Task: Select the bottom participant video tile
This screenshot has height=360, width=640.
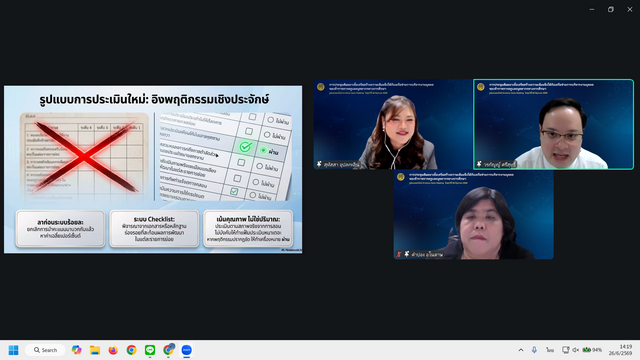Action: click(x=473, y=215)
